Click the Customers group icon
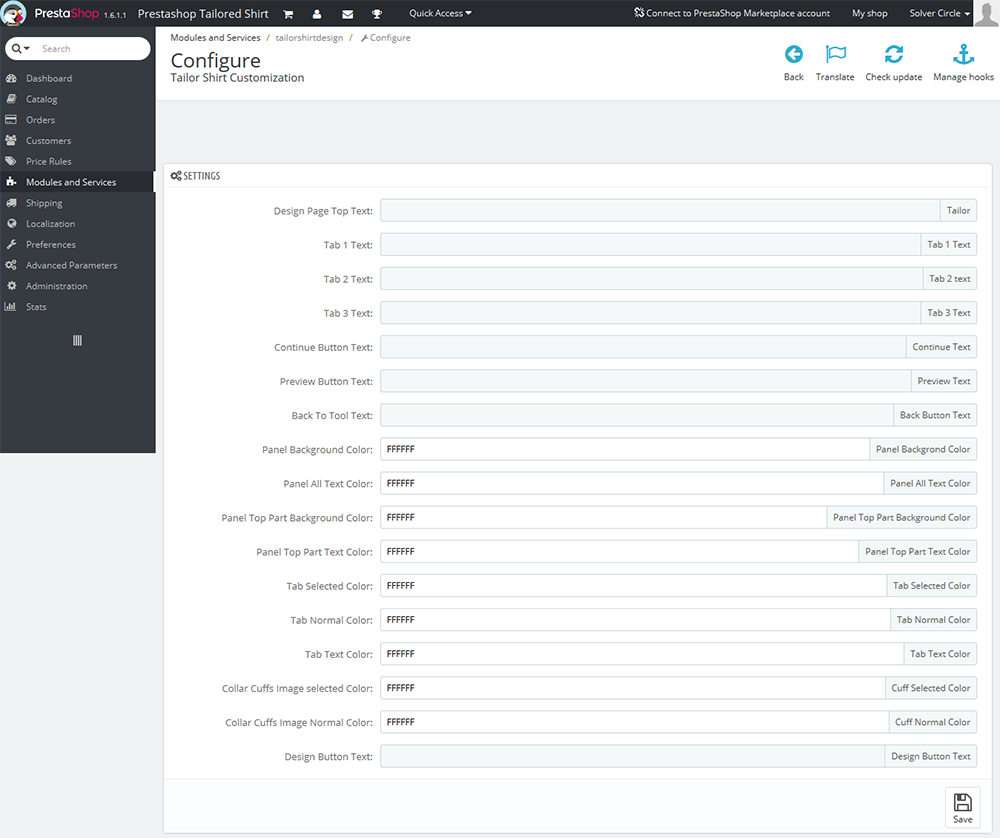 pyautogui.click(x=11, y=140)
